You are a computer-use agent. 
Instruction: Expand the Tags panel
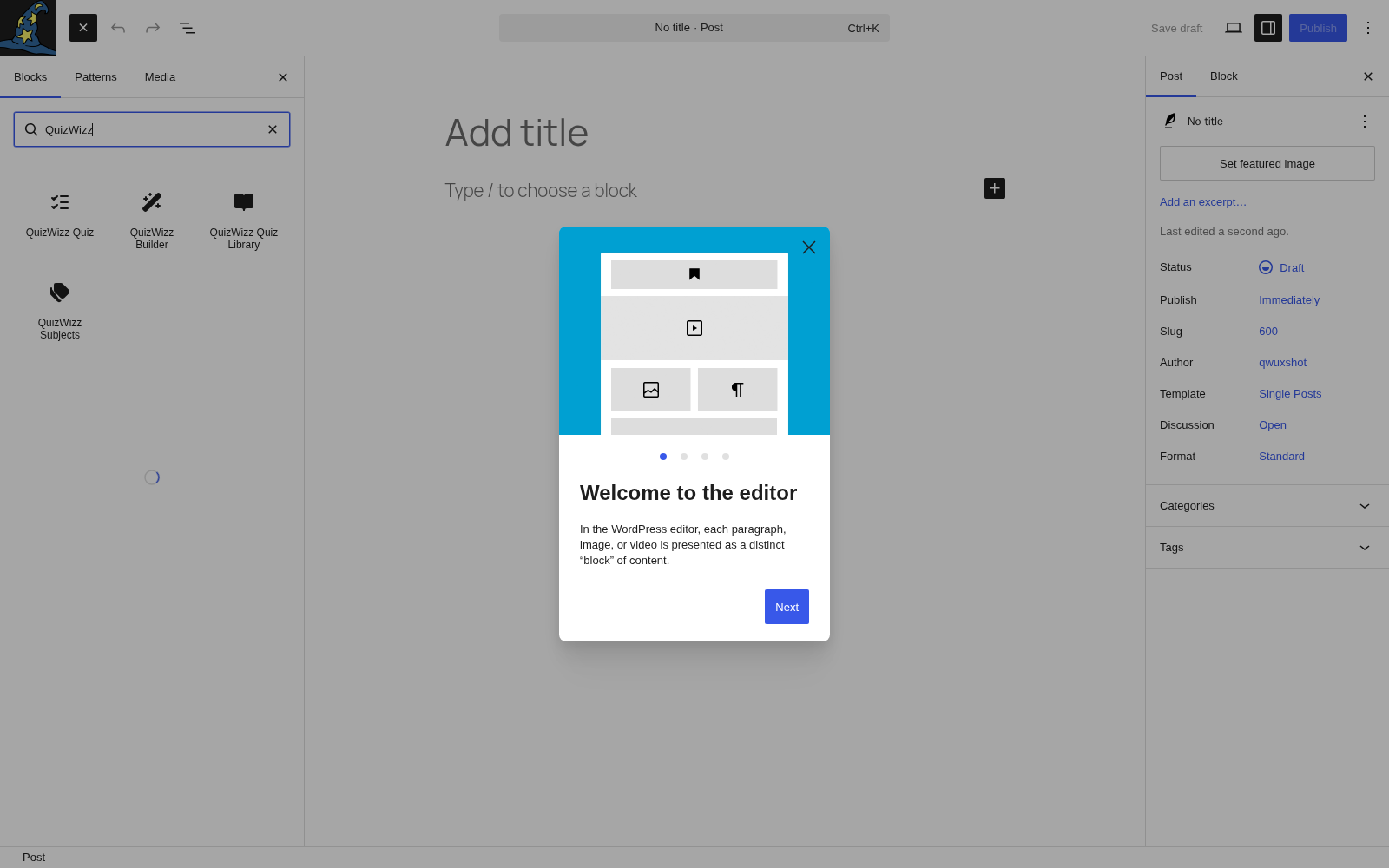pyautogui.click(x=1267, y=548)
